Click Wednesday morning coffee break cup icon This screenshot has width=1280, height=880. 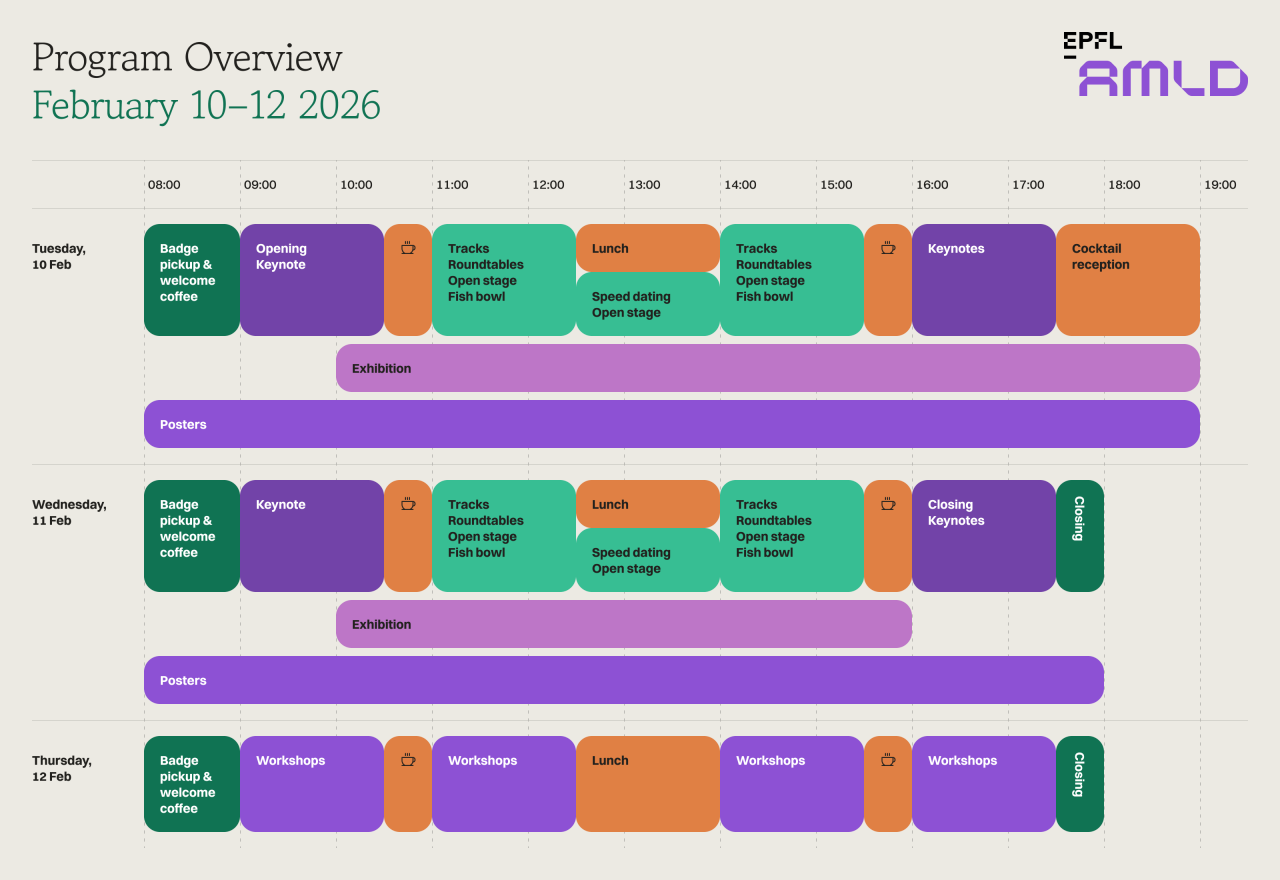tap(408, 504)
